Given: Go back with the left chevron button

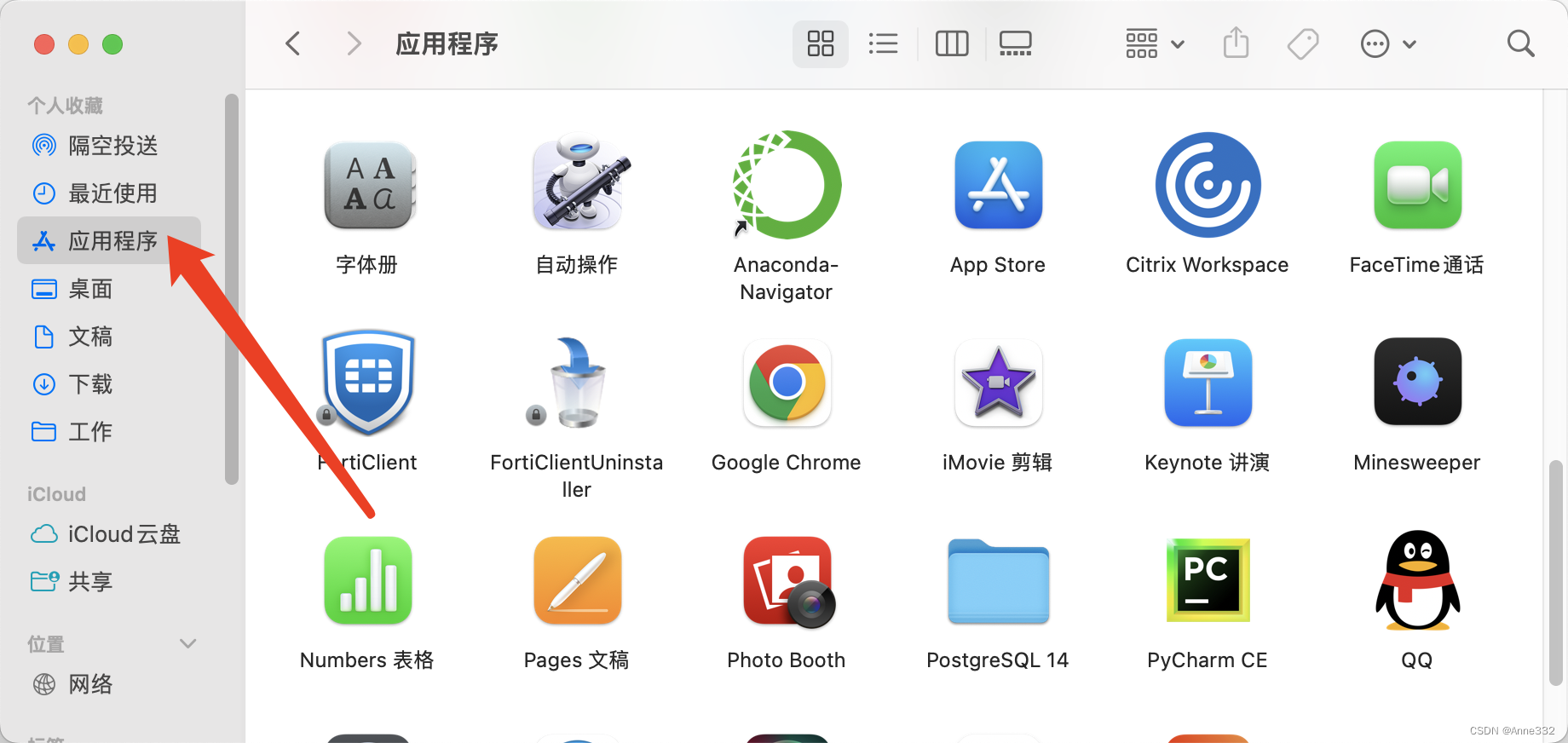Looking at the screenshot, I should 292,43.
